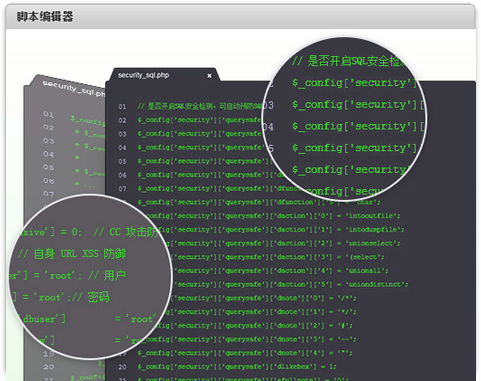Click the magnified 是否开启SQL安全检 comment
This screenshot has height=381, width=481.
(348, 61)
